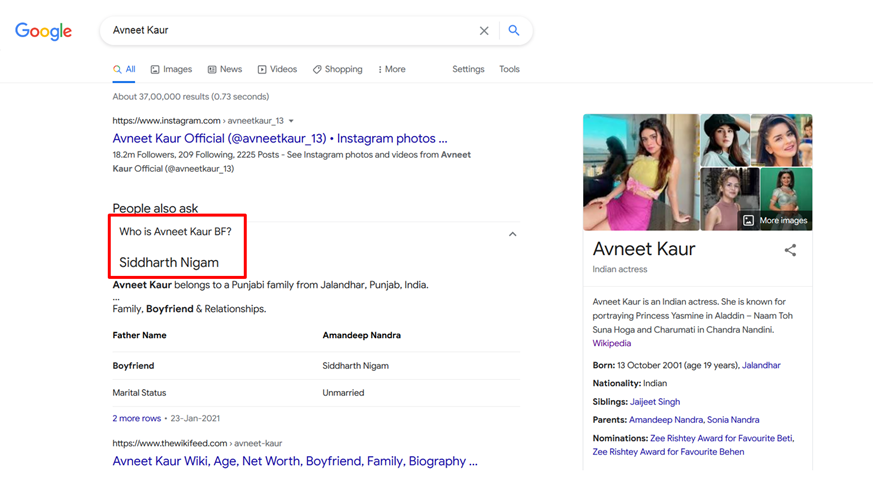873x489 pixels.
Task: Open the Shopping tab
Action: 337,69
